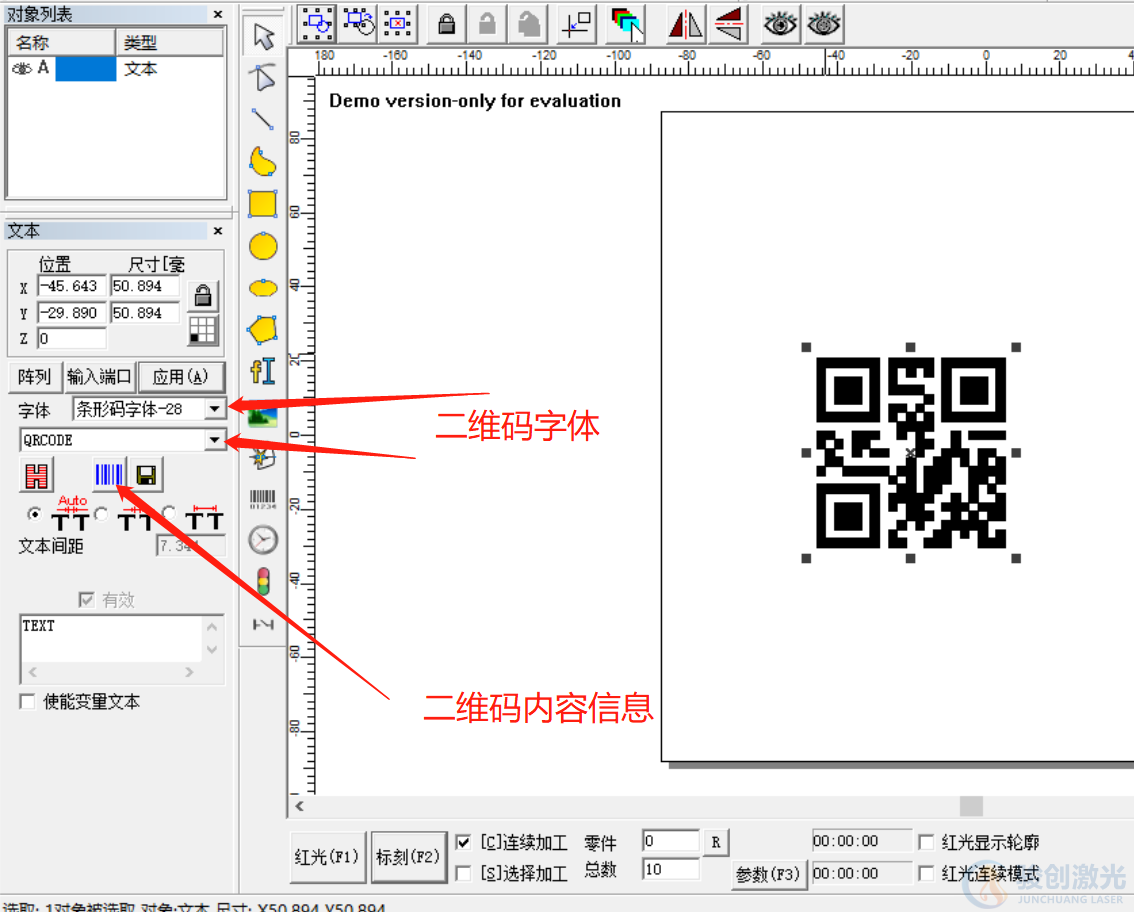Screen dimensions: 1134x912
Task: Select the polygon tool
Action: [x=263, y=330]
